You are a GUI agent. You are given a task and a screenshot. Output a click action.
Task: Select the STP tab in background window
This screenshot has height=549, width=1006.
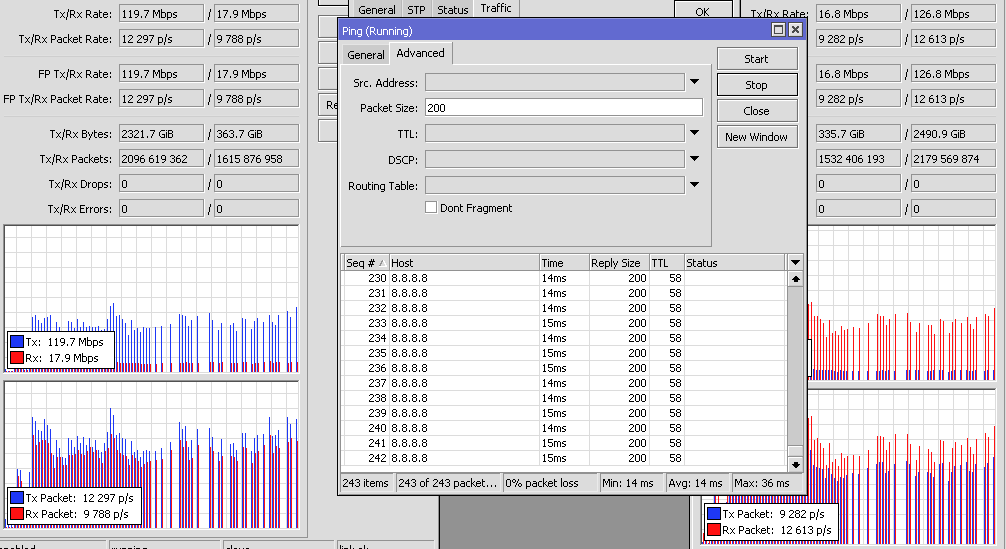click(417, 10)
